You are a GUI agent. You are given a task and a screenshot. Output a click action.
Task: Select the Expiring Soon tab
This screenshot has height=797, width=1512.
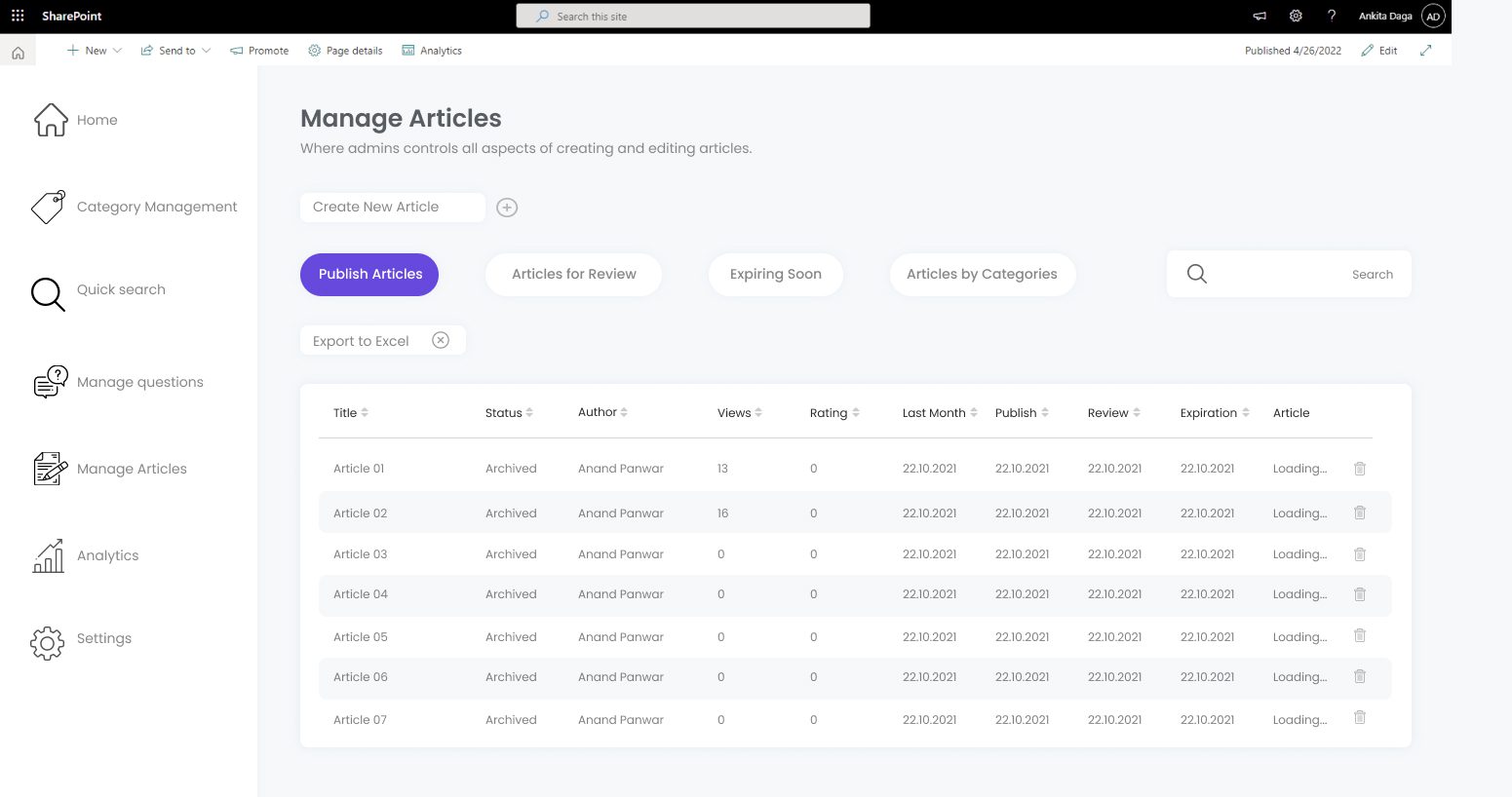[775, 275]
